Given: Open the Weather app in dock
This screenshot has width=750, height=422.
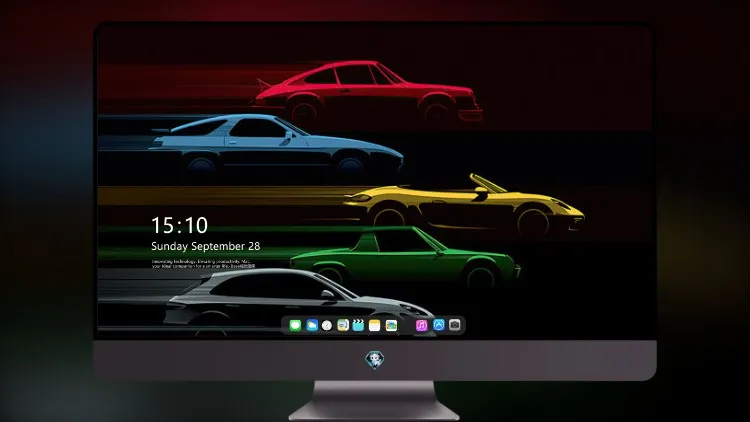Looking at the screenshot, I should [x=312, y=325].
